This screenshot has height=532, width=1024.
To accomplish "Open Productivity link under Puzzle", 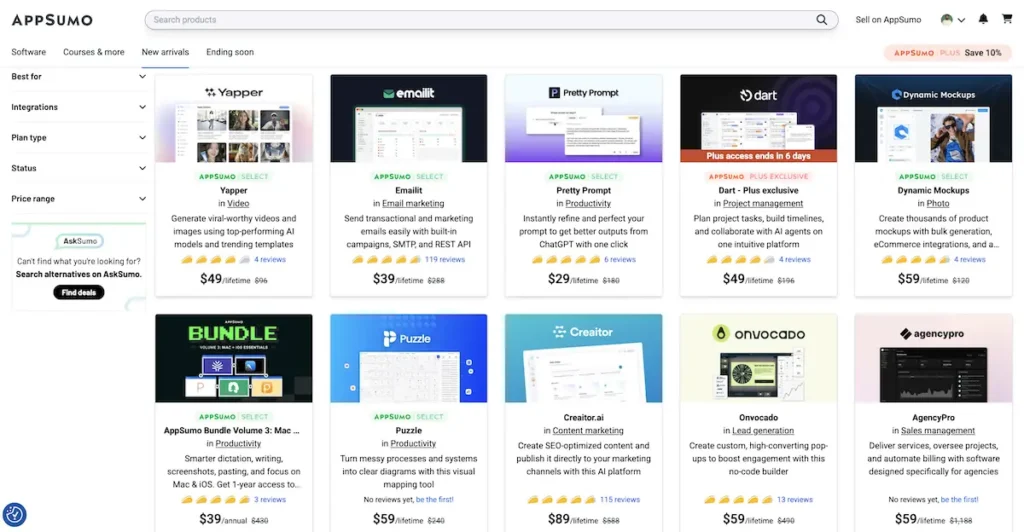I will click(x=413, y=444).
